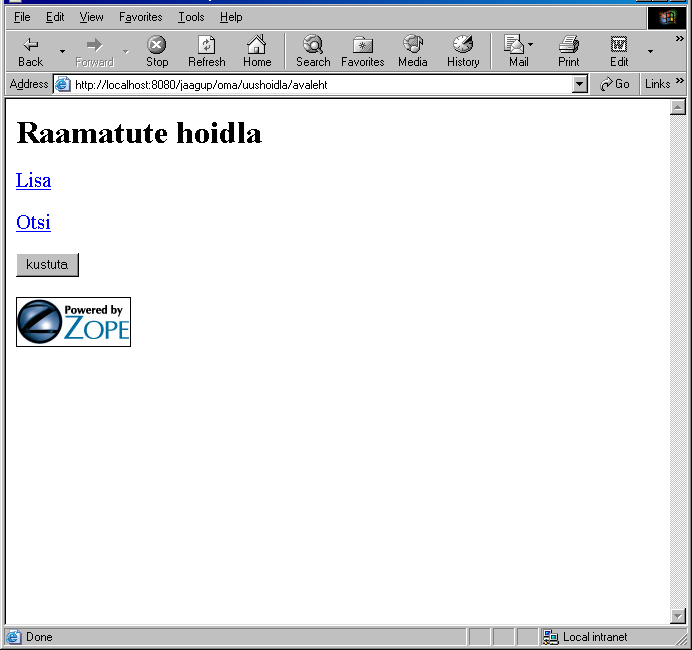The image size is (692, 650).
Task: Click the page icon in address bar
Action: point(63,84)
